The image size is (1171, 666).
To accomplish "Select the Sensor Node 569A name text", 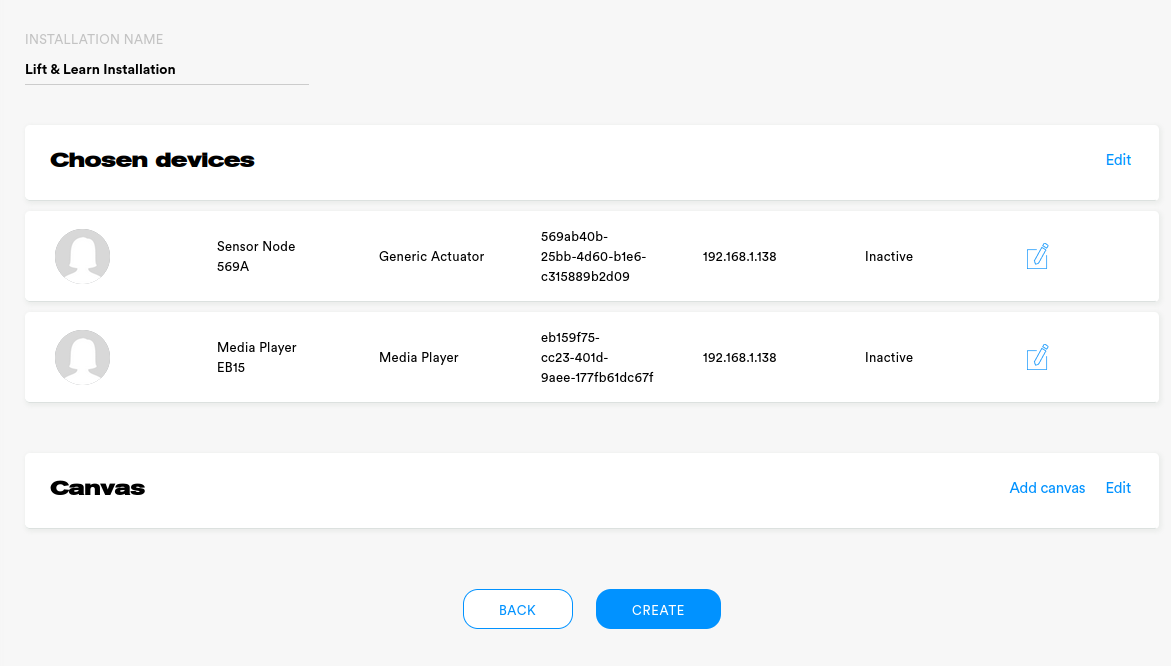I will tap(256, 256).
